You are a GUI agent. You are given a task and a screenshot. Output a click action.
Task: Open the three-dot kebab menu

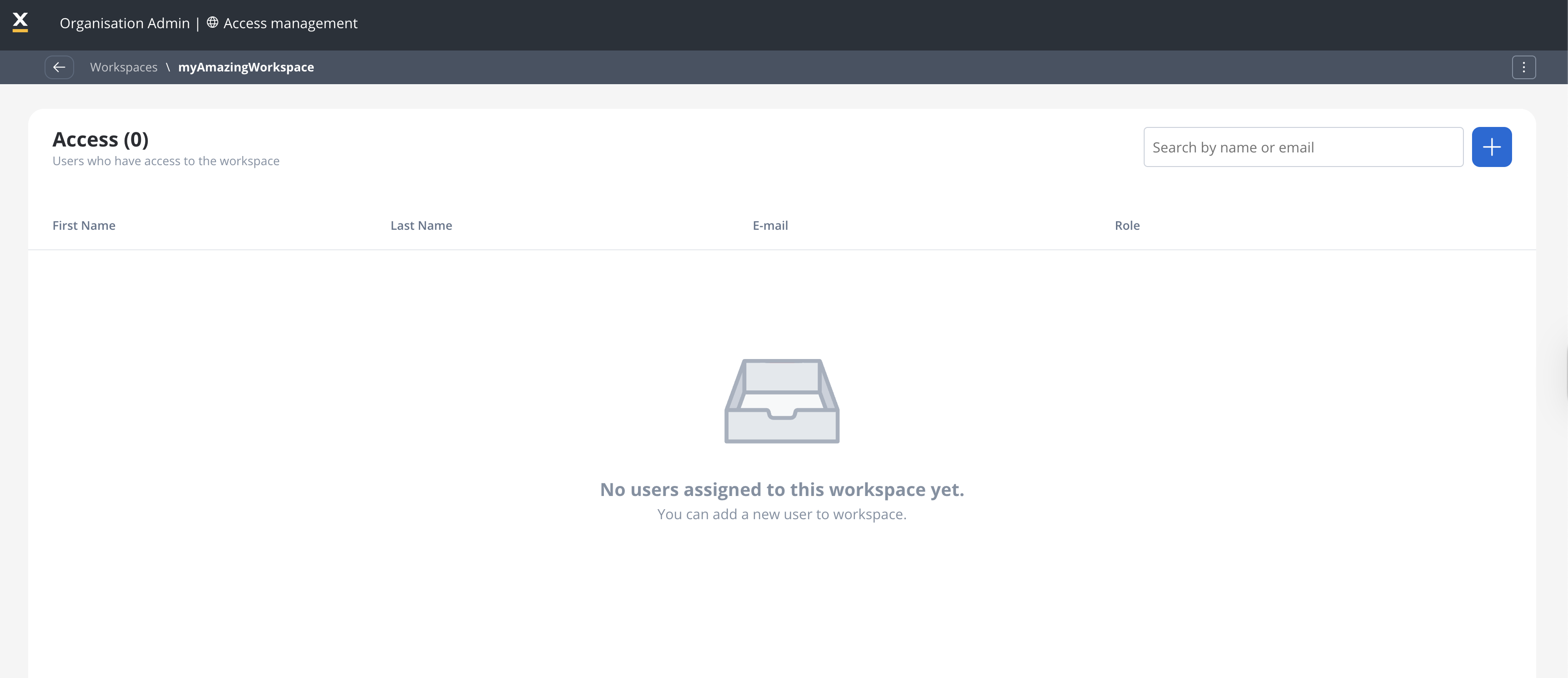(x=1523, y=67)
